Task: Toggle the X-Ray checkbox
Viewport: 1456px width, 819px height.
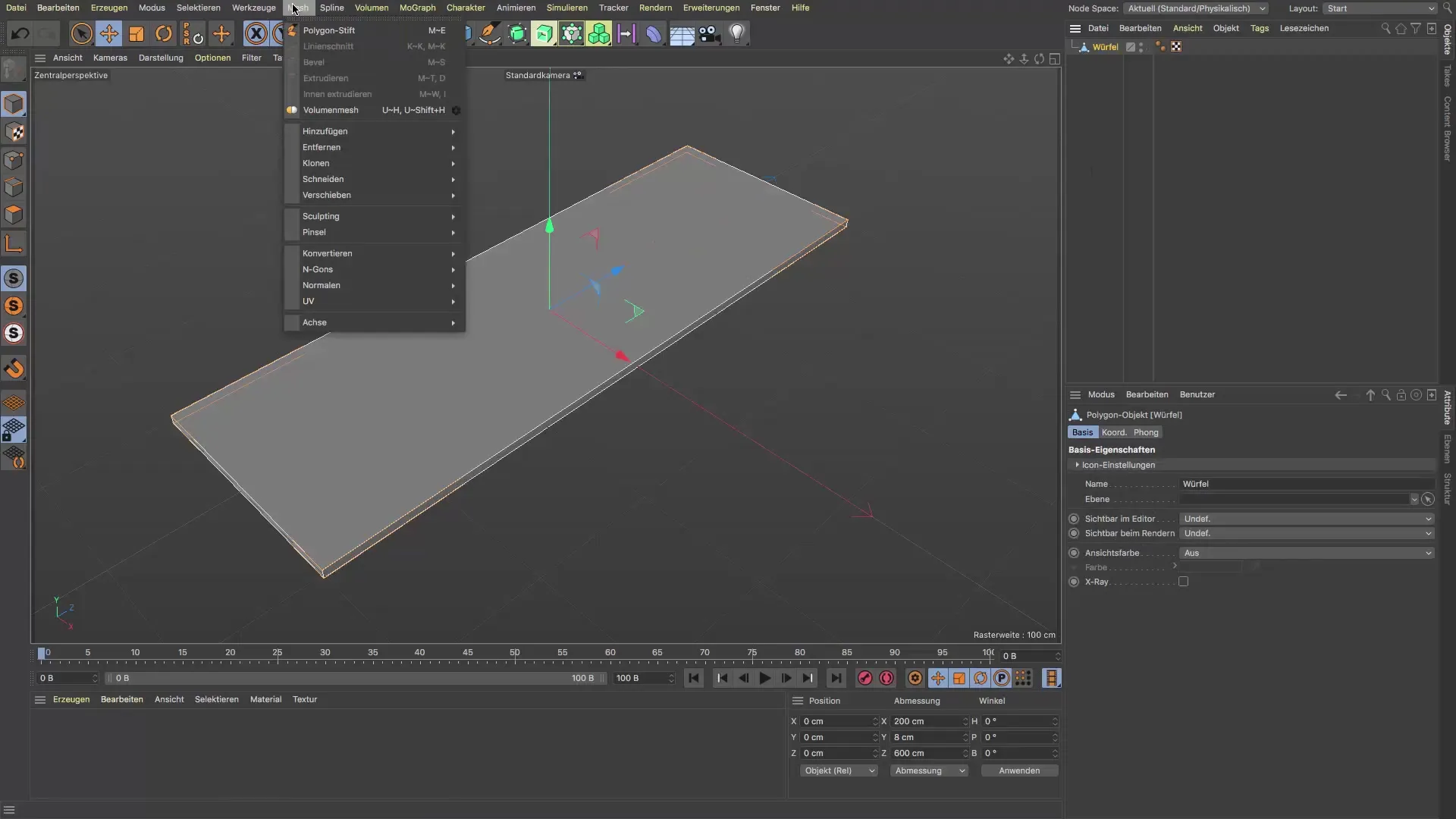Action: 1183,582
